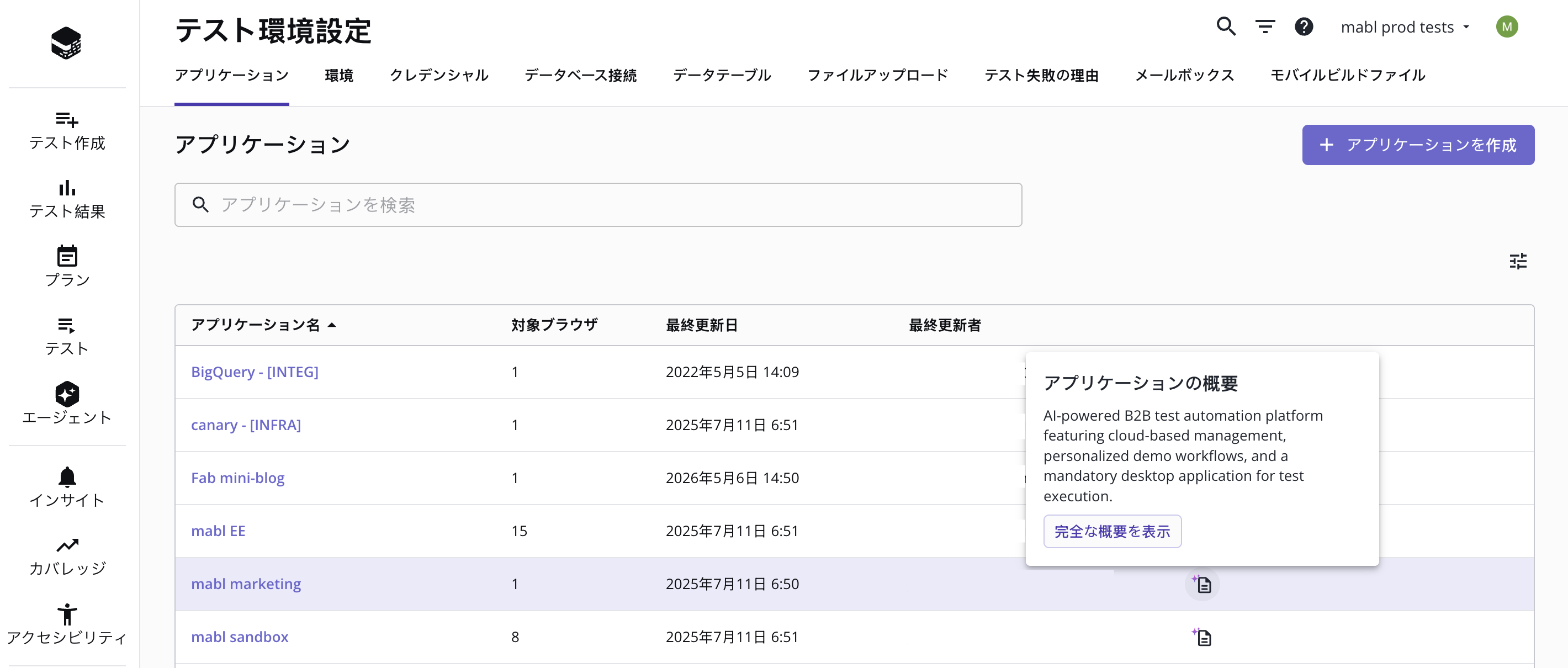1568x668 pixels.
Task: Switch to the データテーブル tab
Action: [722, 75]
